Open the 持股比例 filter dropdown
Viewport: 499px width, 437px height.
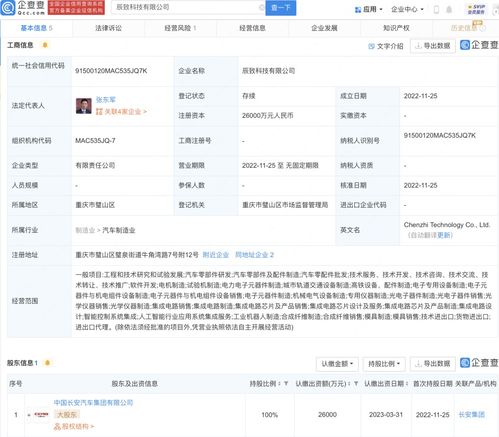(384, 364)
